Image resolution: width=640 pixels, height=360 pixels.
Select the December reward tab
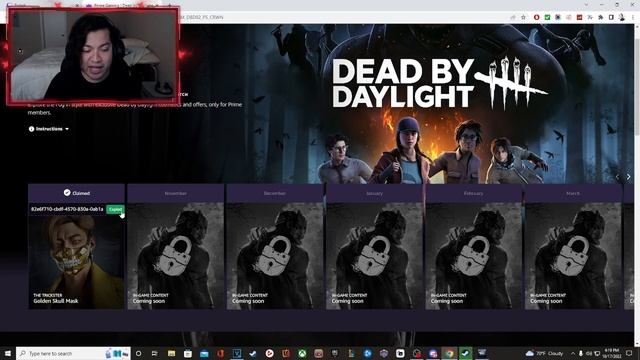(275, 193)
